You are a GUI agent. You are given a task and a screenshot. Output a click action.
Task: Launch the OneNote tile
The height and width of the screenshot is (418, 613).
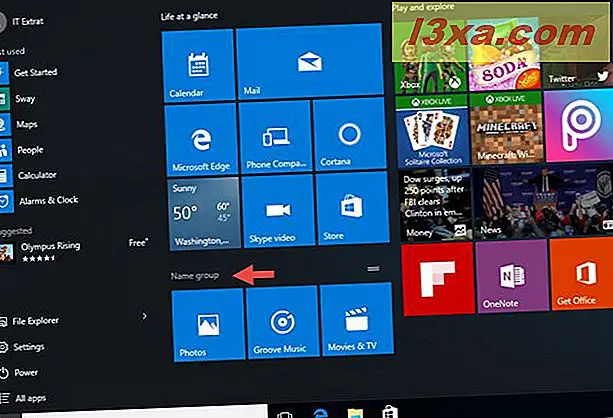(x=512, y=276)
